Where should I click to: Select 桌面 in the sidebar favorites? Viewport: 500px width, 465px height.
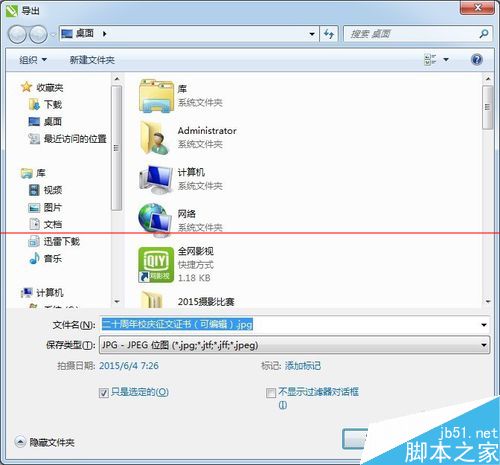pos(53,122)
